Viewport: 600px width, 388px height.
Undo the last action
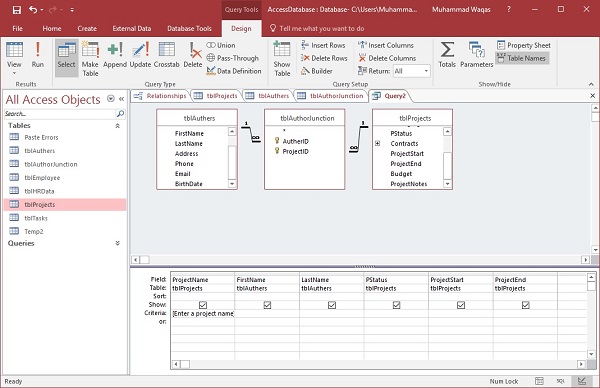pos(33,10)
